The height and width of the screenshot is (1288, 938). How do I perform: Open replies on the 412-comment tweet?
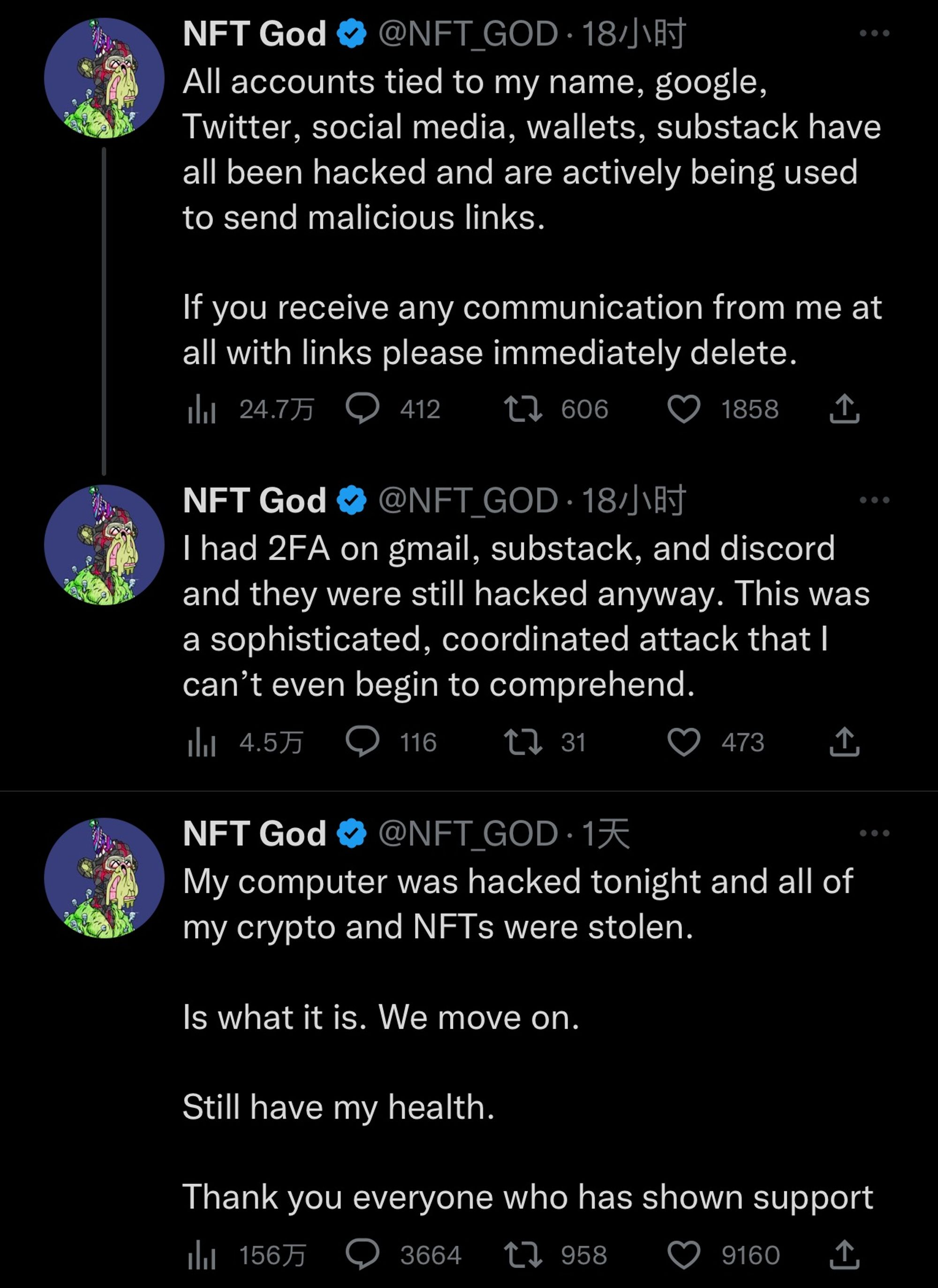pyautogui.click(x=363, y=409)
